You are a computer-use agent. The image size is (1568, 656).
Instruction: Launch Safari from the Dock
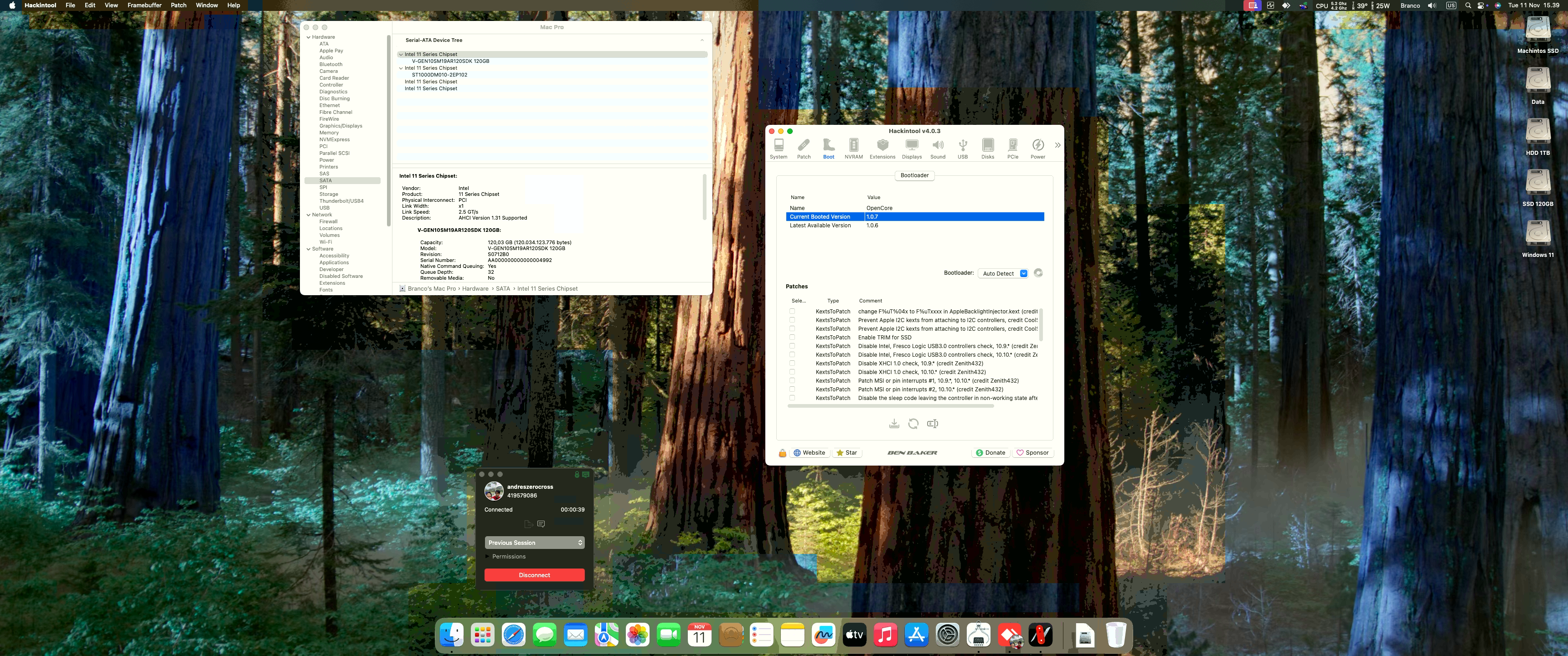tap(513, 635)
